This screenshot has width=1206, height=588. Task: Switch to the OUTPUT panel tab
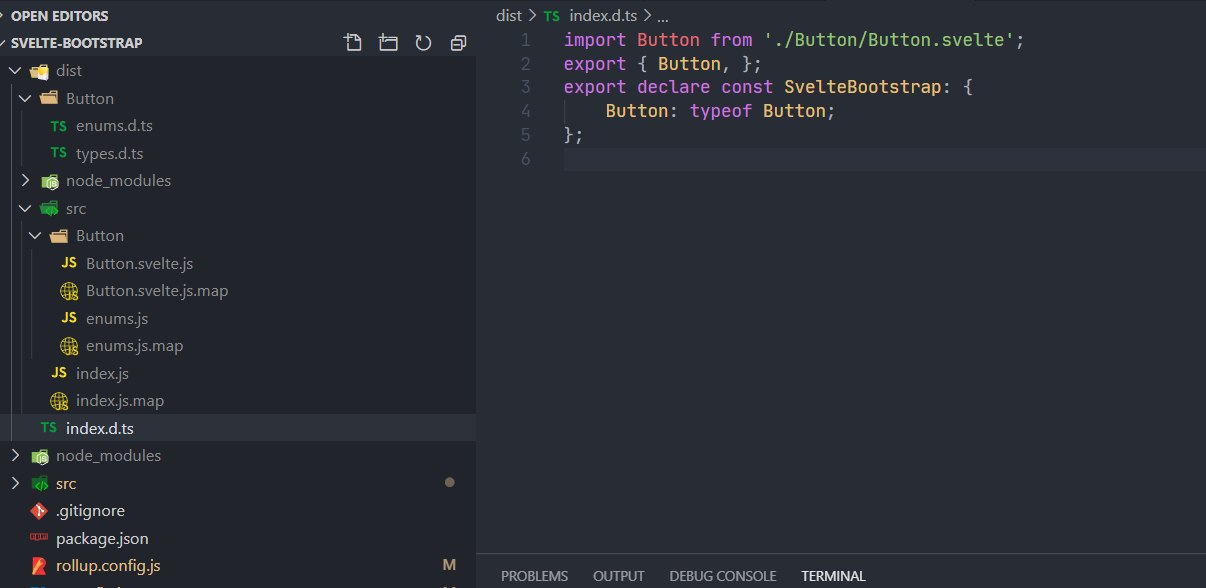619,576
